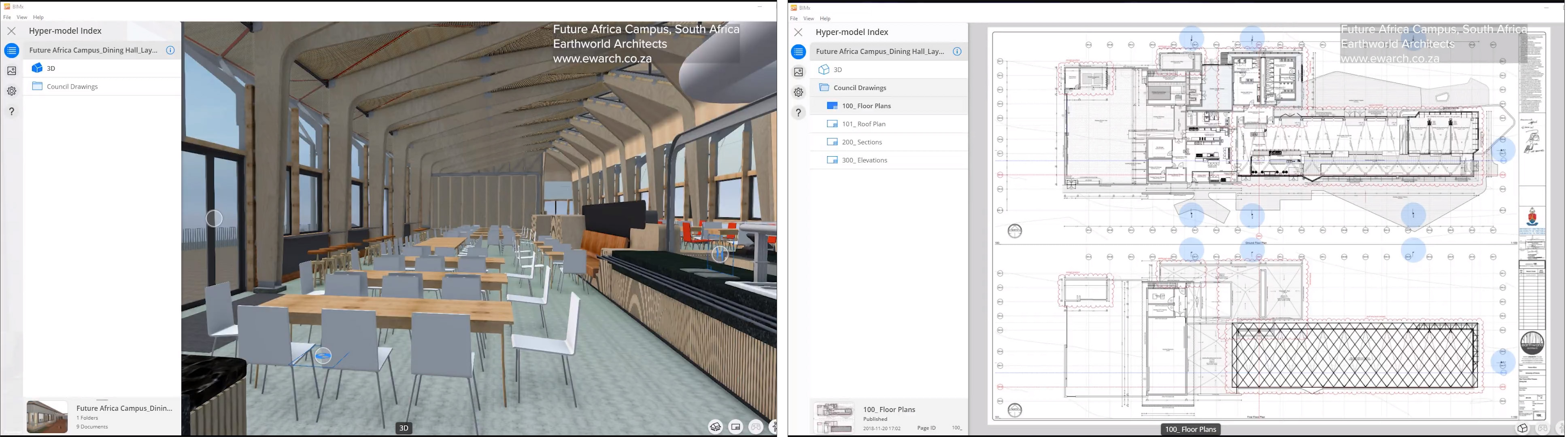
Task: Open 100_ Floor Plans layout in index list
Action: (x=889, y=106)
